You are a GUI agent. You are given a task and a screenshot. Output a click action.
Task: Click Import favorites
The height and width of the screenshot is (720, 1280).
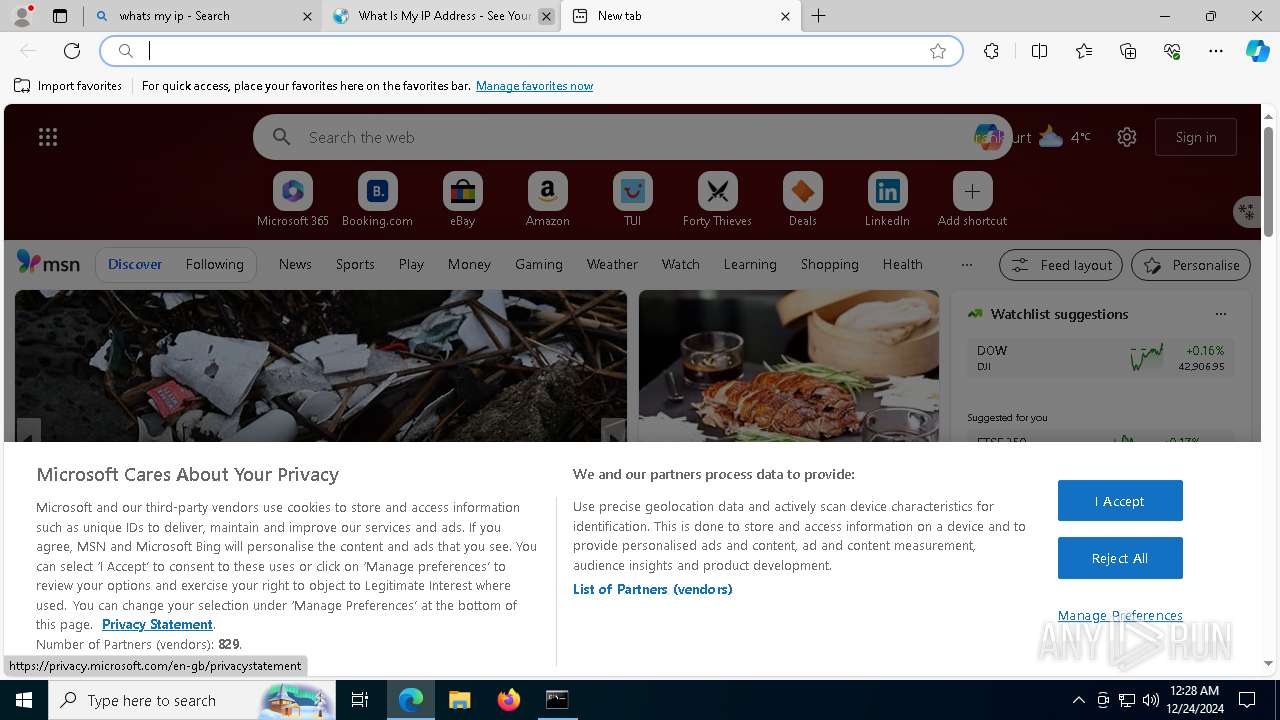68,86
